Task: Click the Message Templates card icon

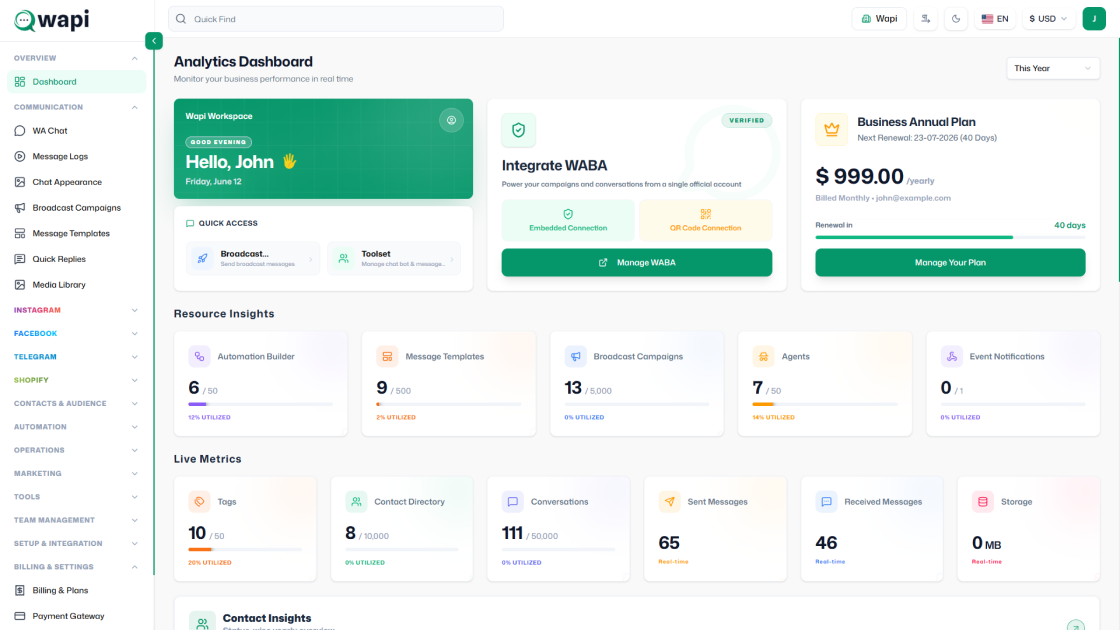Action: [x=387, y=356]
